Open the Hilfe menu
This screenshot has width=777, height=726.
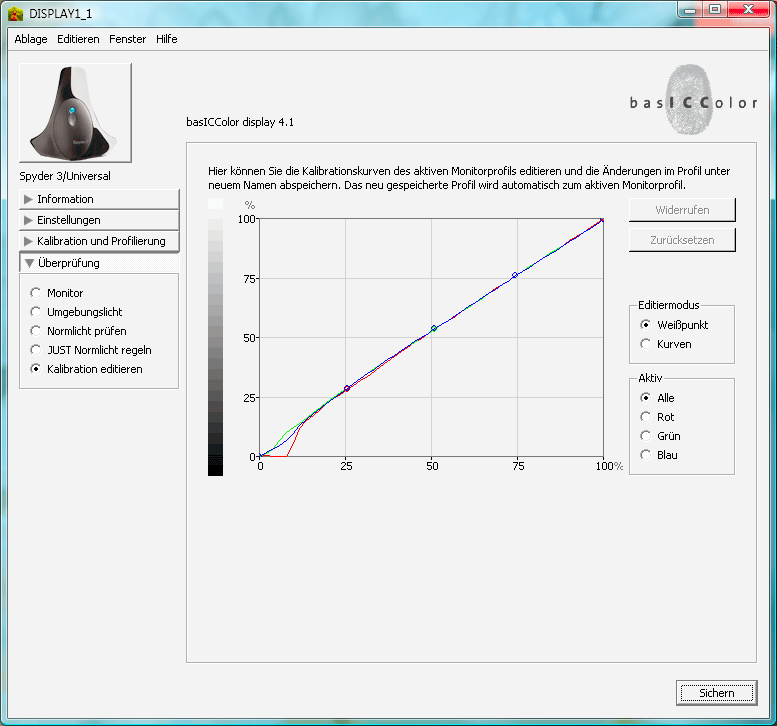tap(166, 39)
